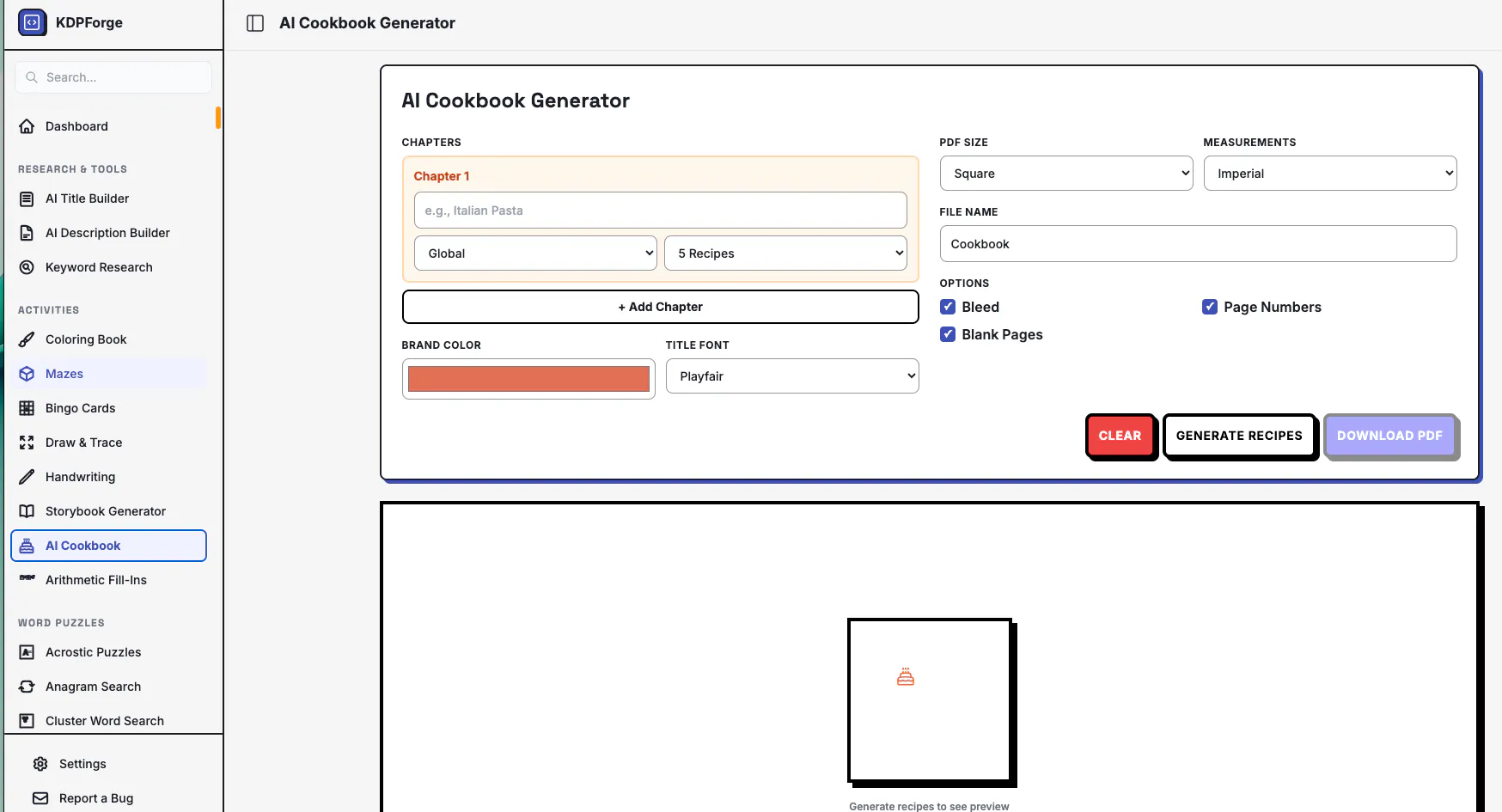Click the Cluster Word Search icon
This screenshot has height=812, width=1502.
27,721
